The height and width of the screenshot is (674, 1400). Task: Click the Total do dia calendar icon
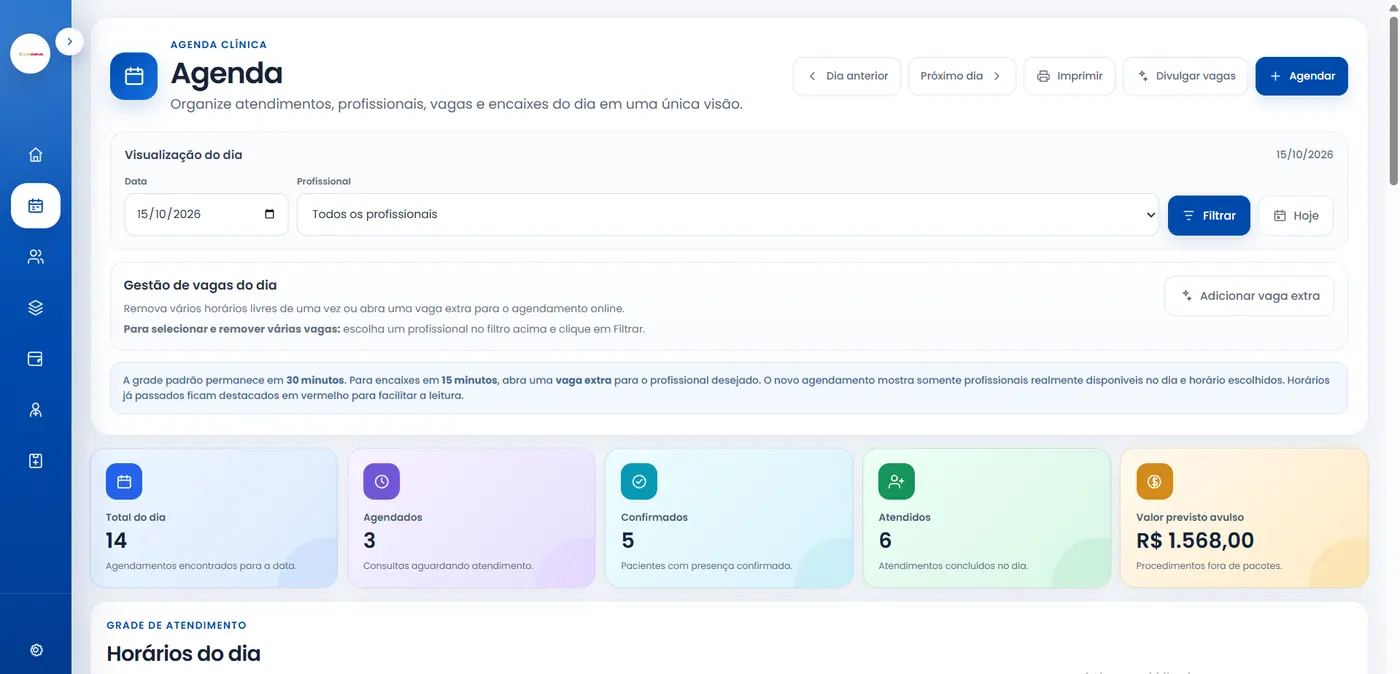124,482
